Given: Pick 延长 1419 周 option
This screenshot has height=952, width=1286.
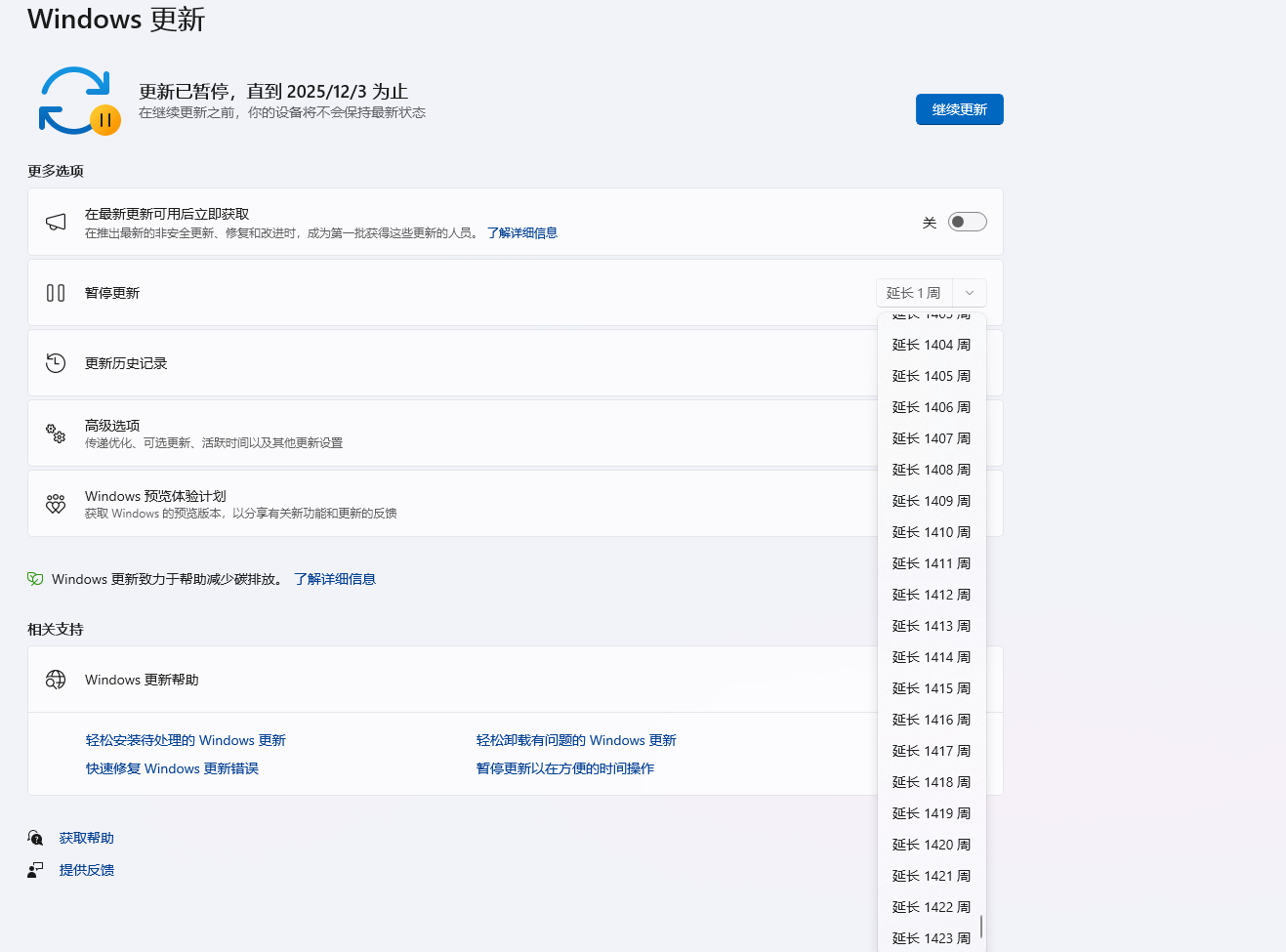Looking at the screenshot, I should tap(932, 813).
